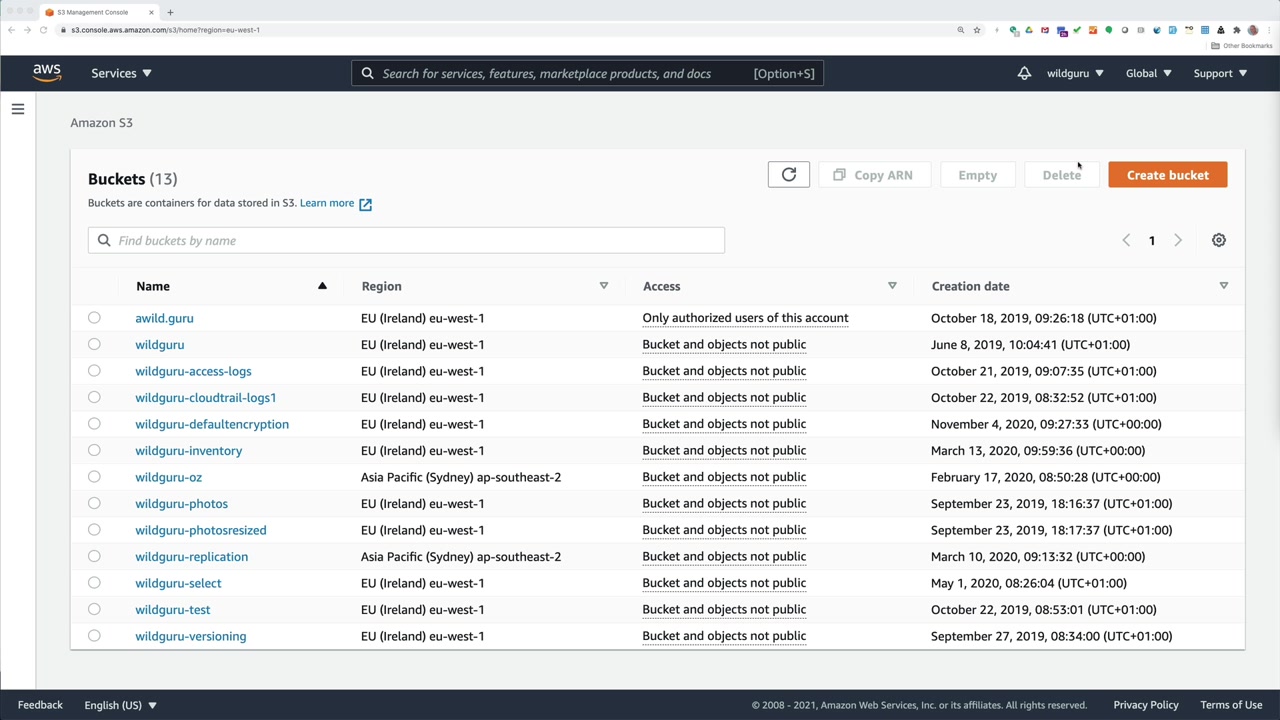Open the Services dropdown menu
Screen dimensions: 1280x720
[121, 73]
